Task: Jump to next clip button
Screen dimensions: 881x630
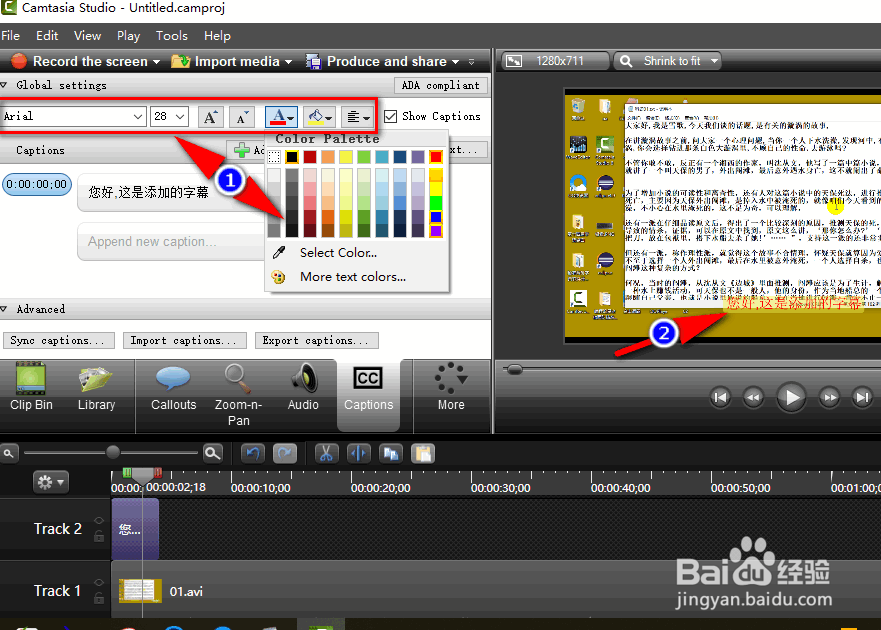Action: pyautogui.click(x=862, y=397)
